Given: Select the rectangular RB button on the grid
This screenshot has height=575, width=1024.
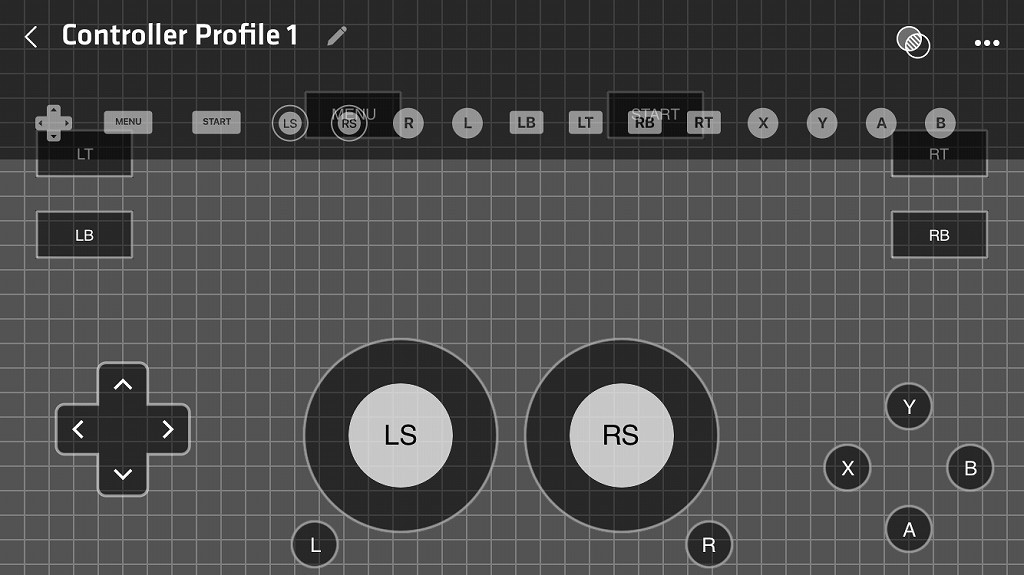Looking at the screenshot, I should (x=939, y=235).
